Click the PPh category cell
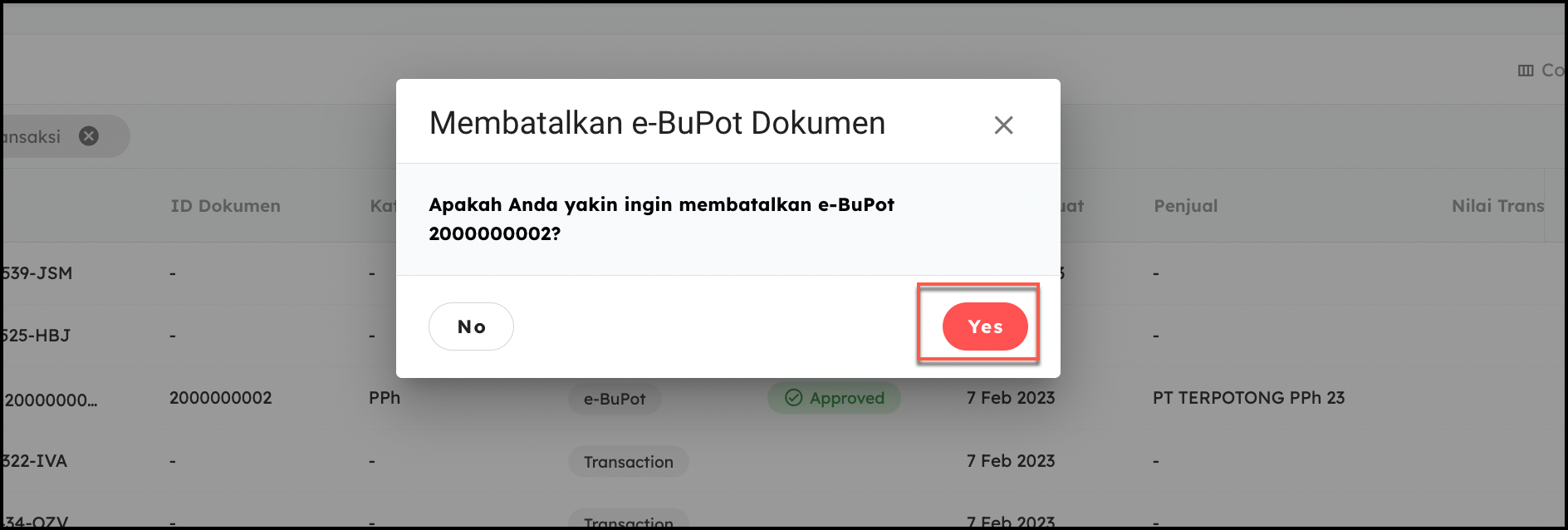The image size is (1568, 530). pyautogui.click(x=385, y=398)
